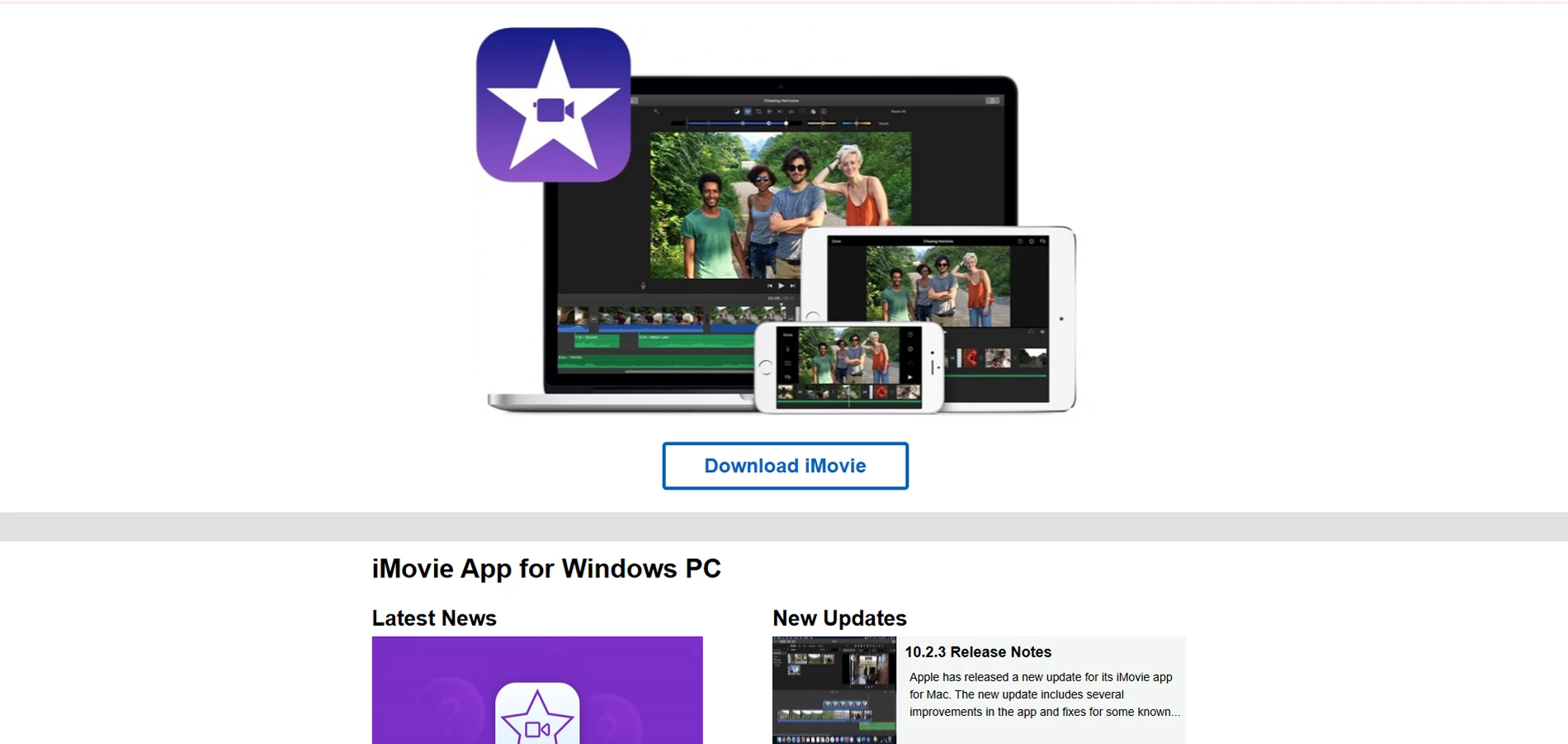
Task: Click the previous-frame playback control
Action: coord(771,286)
